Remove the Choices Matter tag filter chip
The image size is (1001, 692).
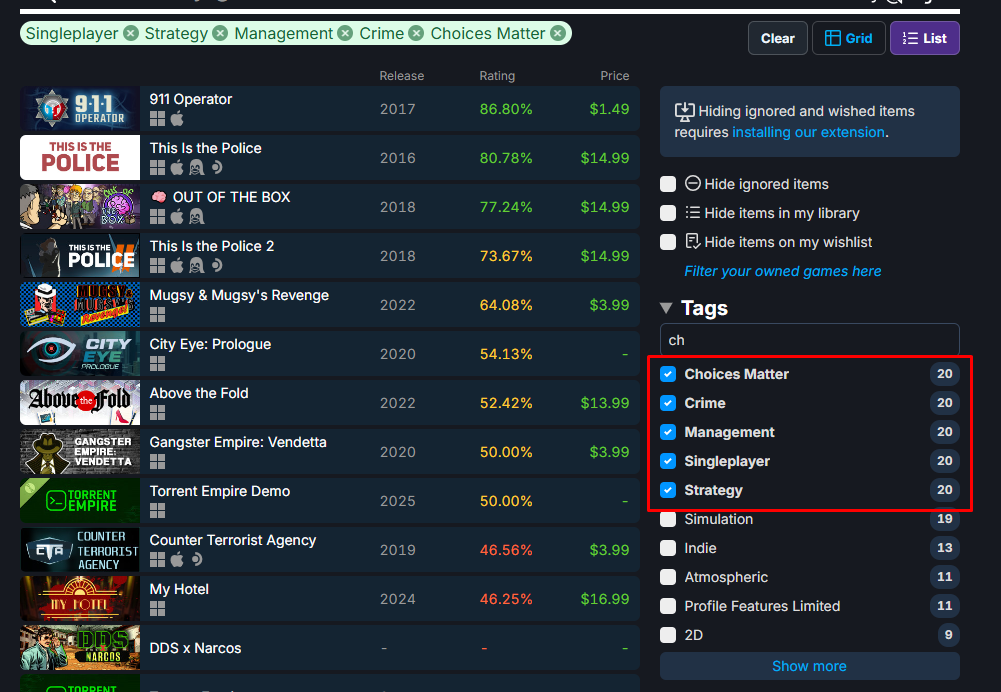click(x=558, y=33)
